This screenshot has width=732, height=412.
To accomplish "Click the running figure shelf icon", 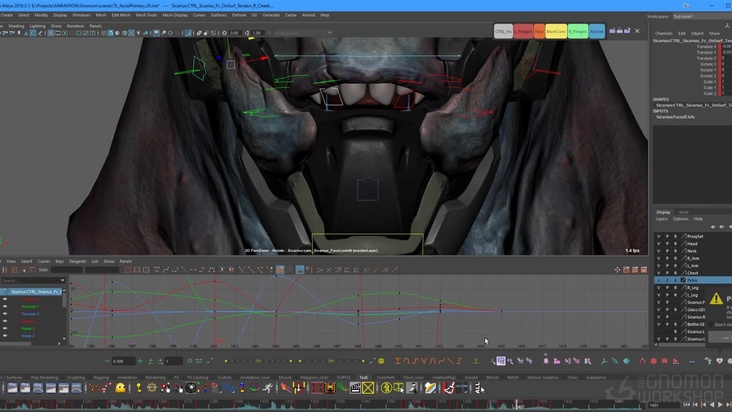I will tap(267, 388).
